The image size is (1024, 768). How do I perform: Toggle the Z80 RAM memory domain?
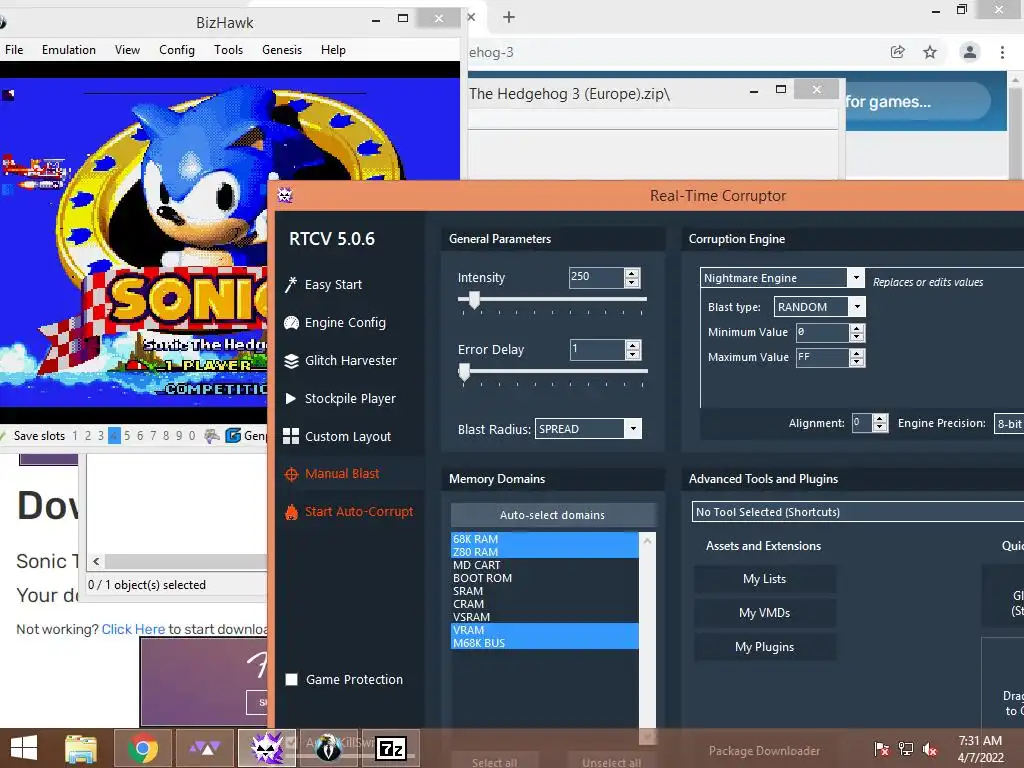tap(544, 552)
